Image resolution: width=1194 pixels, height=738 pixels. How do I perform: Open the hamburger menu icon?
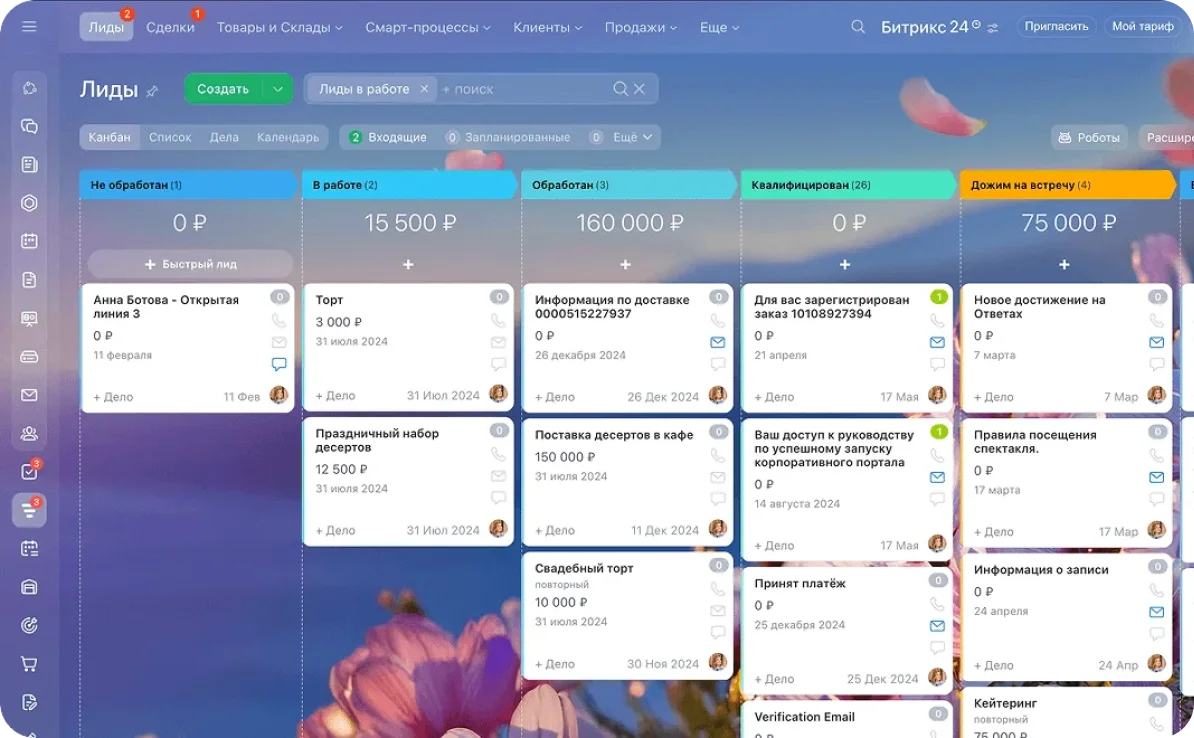click(29, 27)
